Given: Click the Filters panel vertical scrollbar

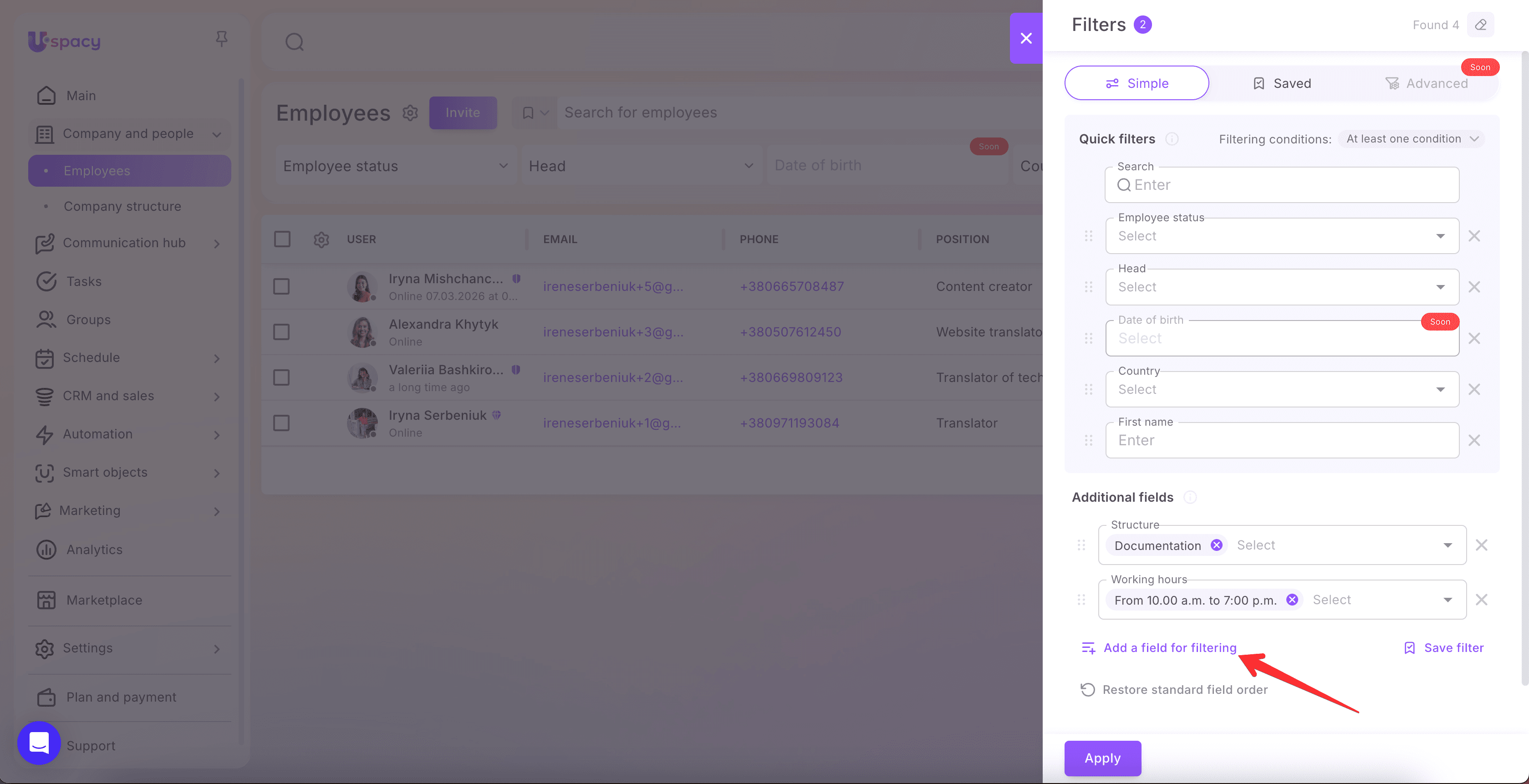Looking at the screenshot, I should [x=1525, y=368].
